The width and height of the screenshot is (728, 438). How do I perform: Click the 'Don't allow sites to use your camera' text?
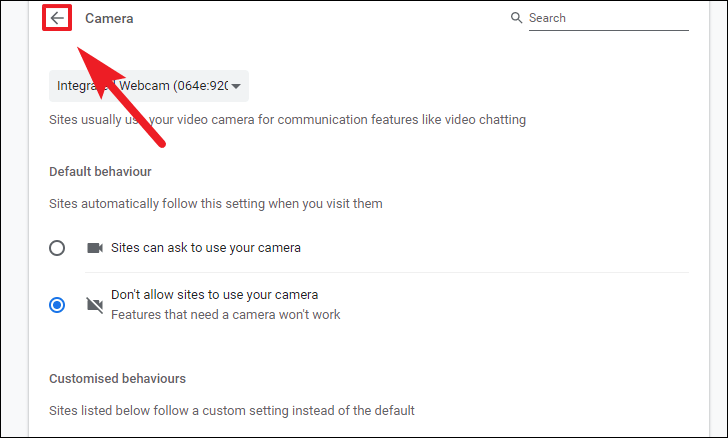tap(214, 295)
